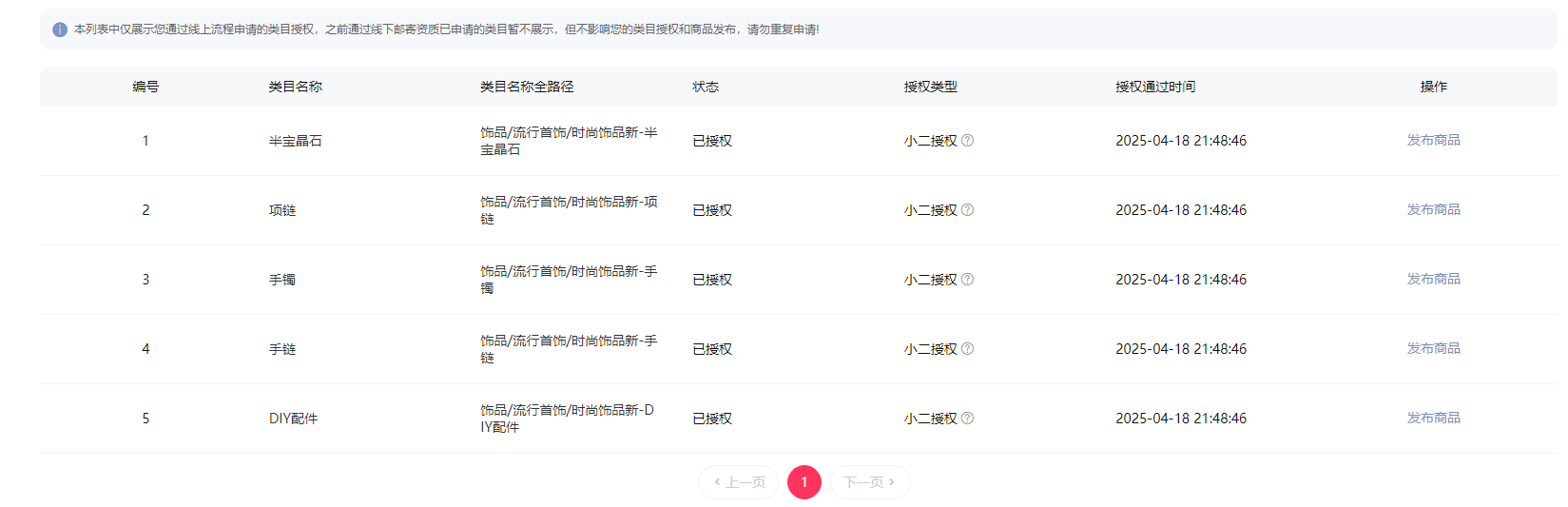Click 已授权 status in 手链 row

[712, 349]
